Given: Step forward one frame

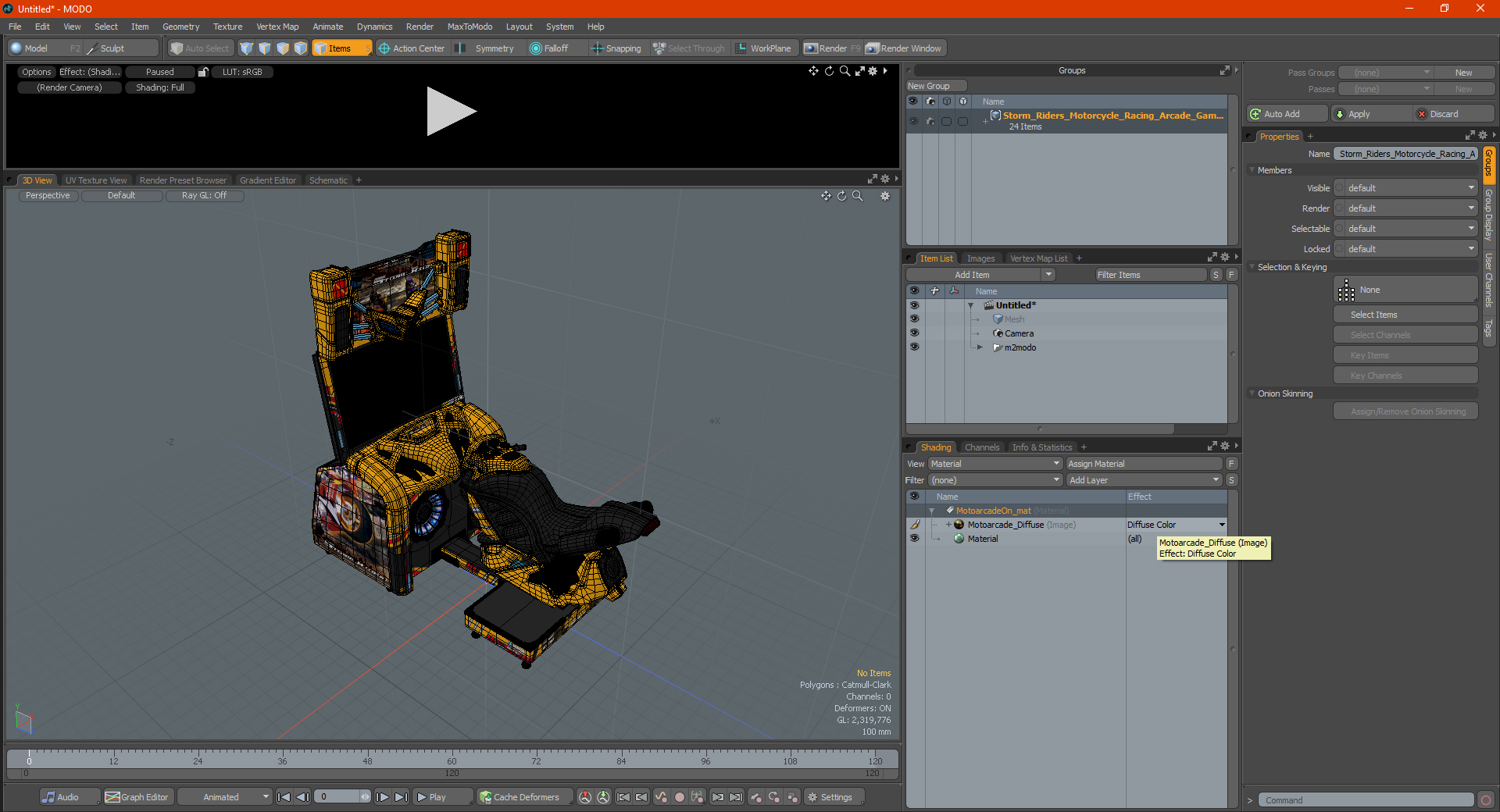Looking at the screenshot, I should click(x=382, y=797).
